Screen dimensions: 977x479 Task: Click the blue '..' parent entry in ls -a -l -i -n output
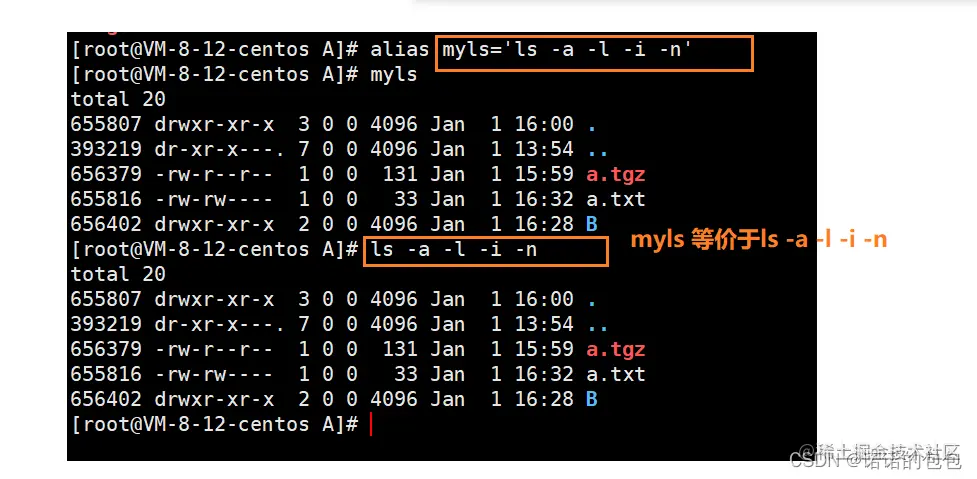pyautogui.click(x=598, y=328)
